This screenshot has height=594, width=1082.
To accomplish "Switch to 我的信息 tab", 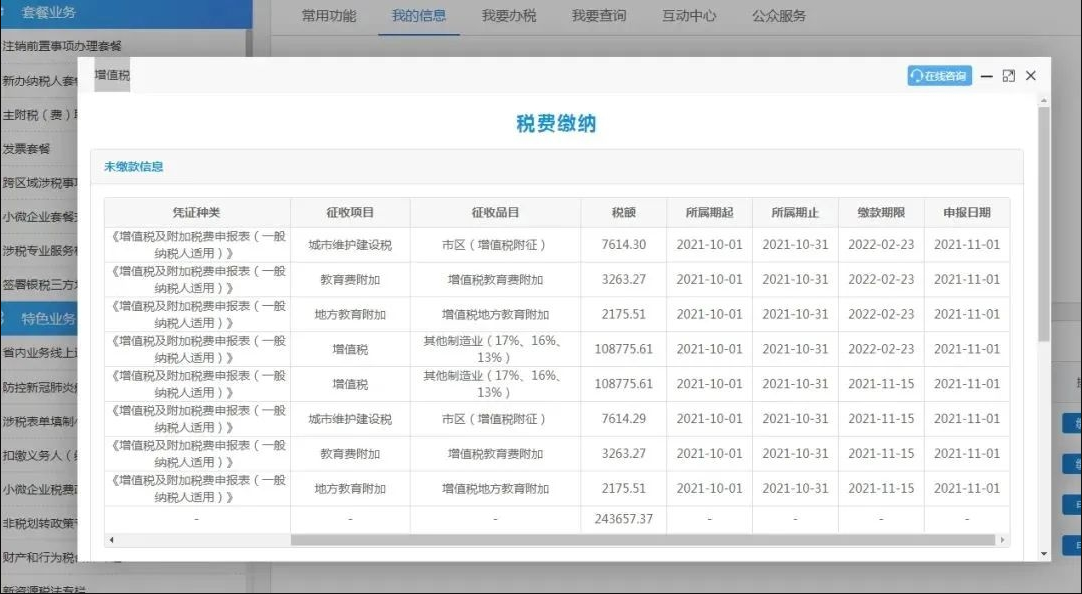I will click(x=418, y=16).
